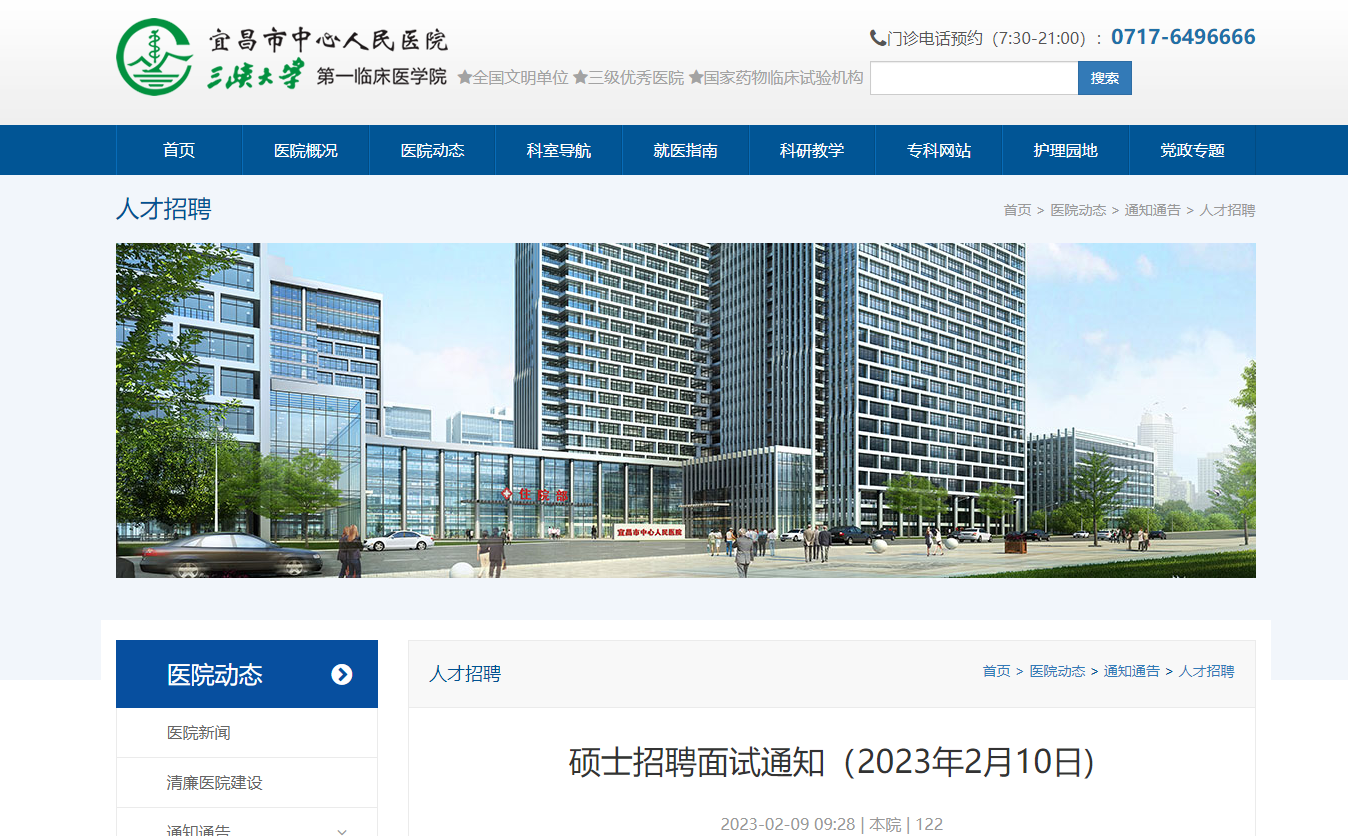Select 医院新闻 in the sidebar

coord(246,733)
